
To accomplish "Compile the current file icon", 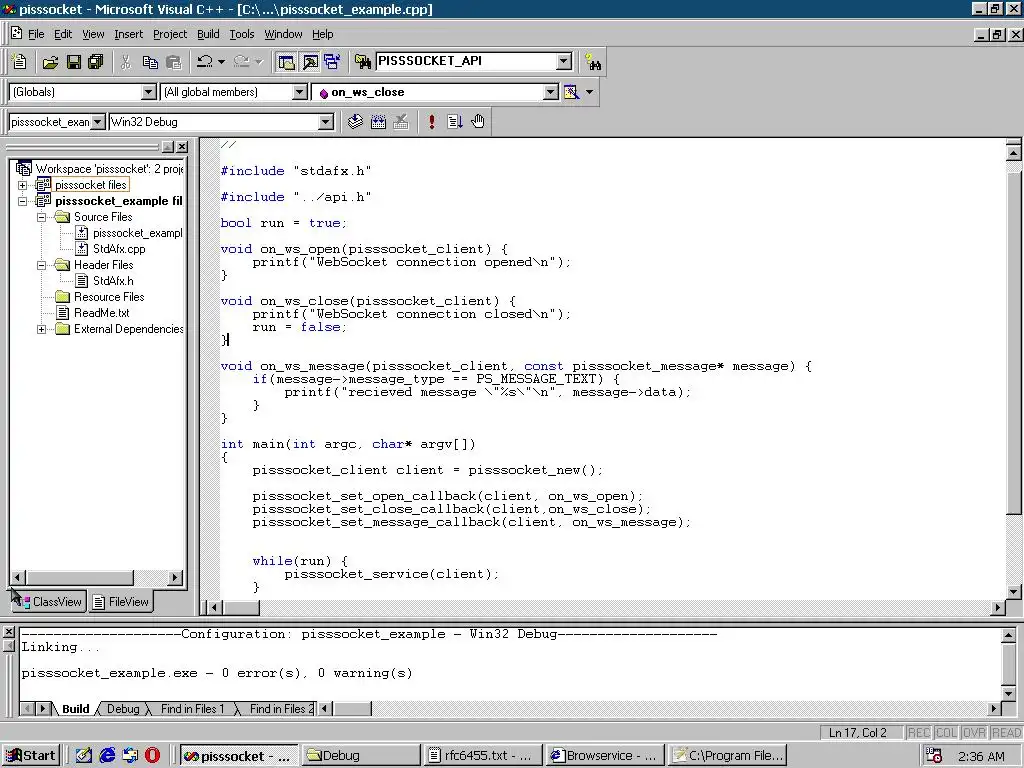I will pyautogui.click(x=355, y=121).
